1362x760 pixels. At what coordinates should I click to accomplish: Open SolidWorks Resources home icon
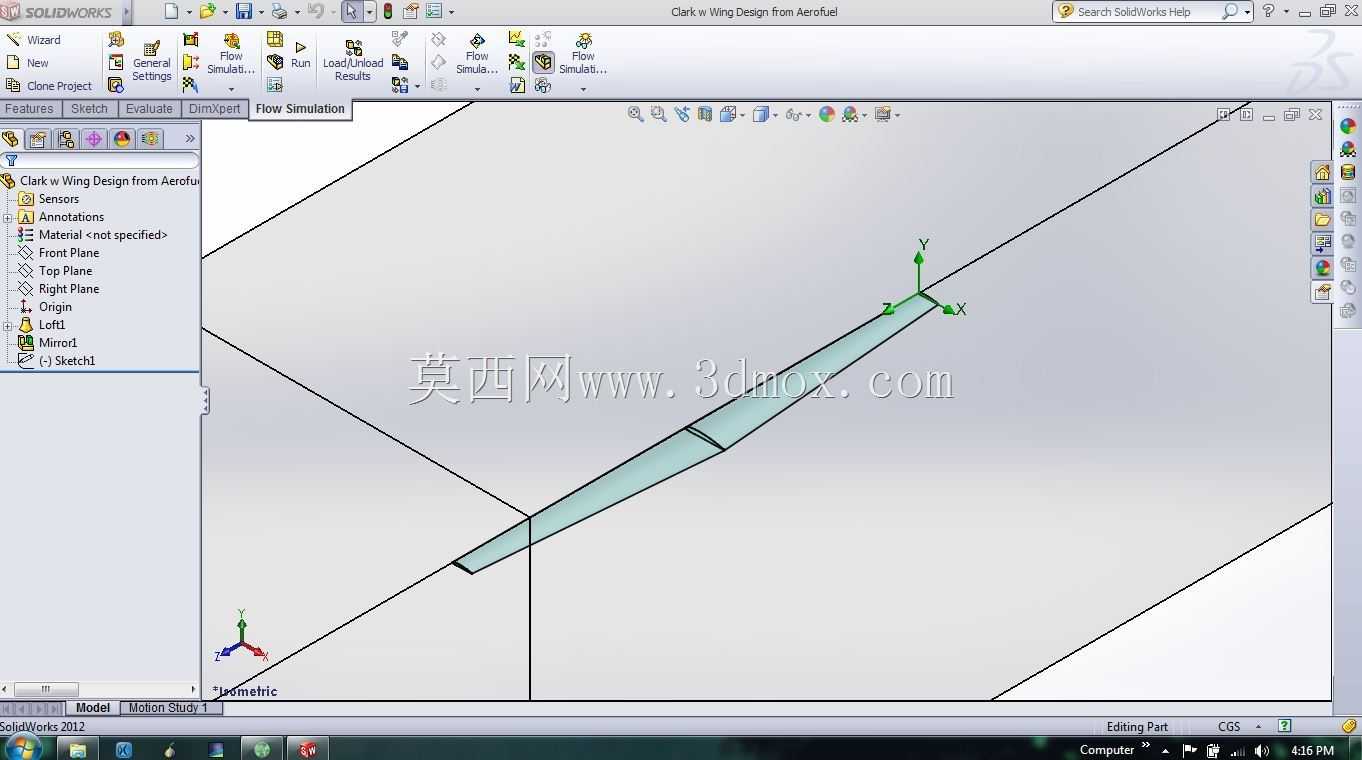point(1322,173)
